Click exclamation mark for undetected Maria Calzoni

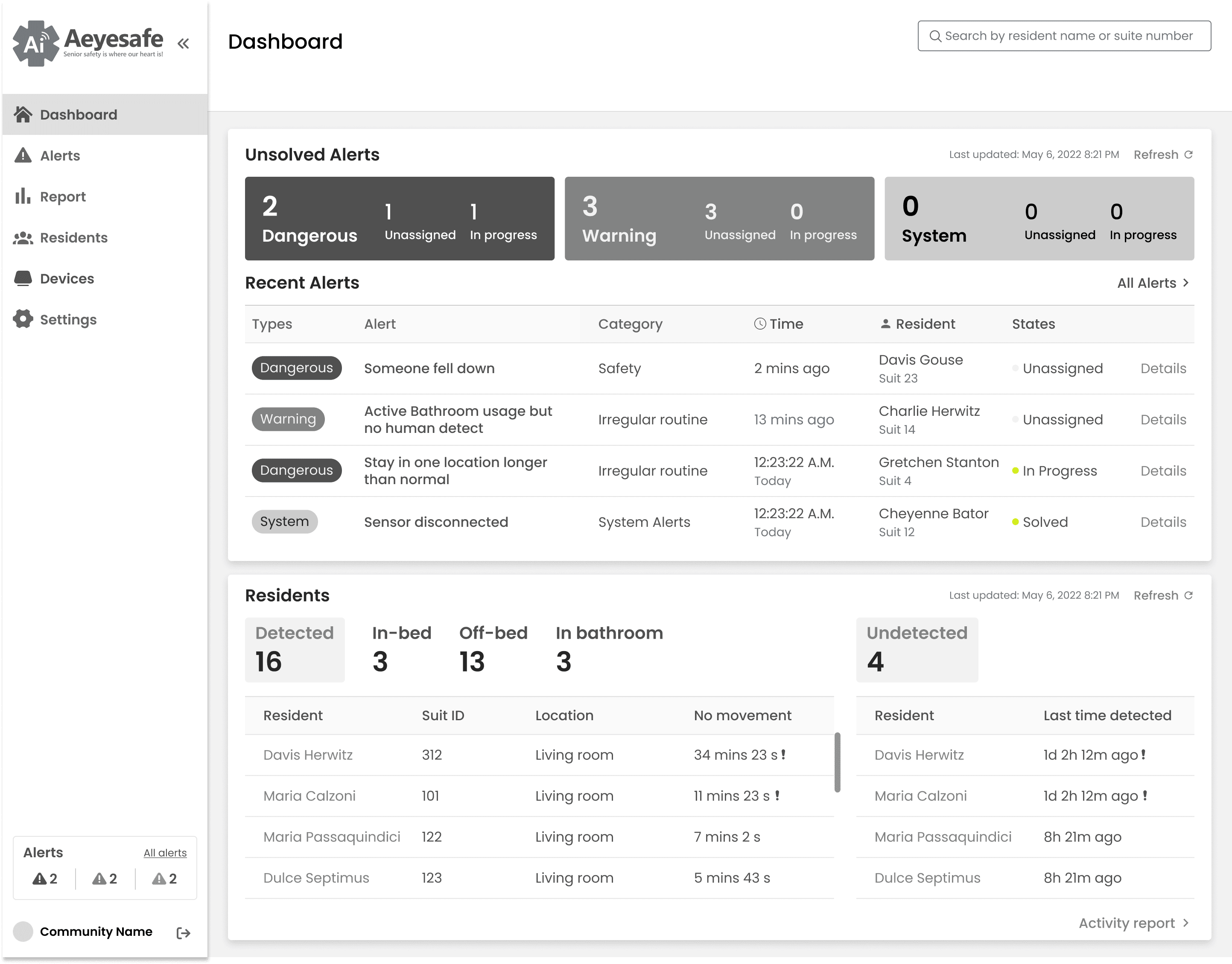point(1145,795)
